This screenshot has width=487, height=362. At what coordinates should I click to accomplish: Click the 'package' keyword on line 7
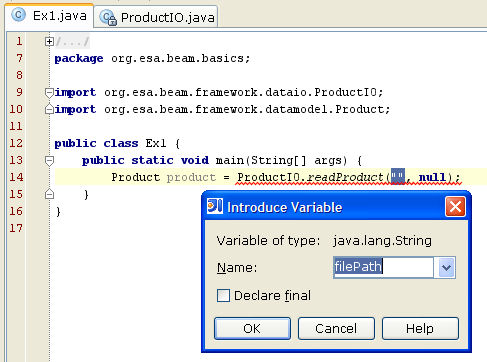click(79, 59)
